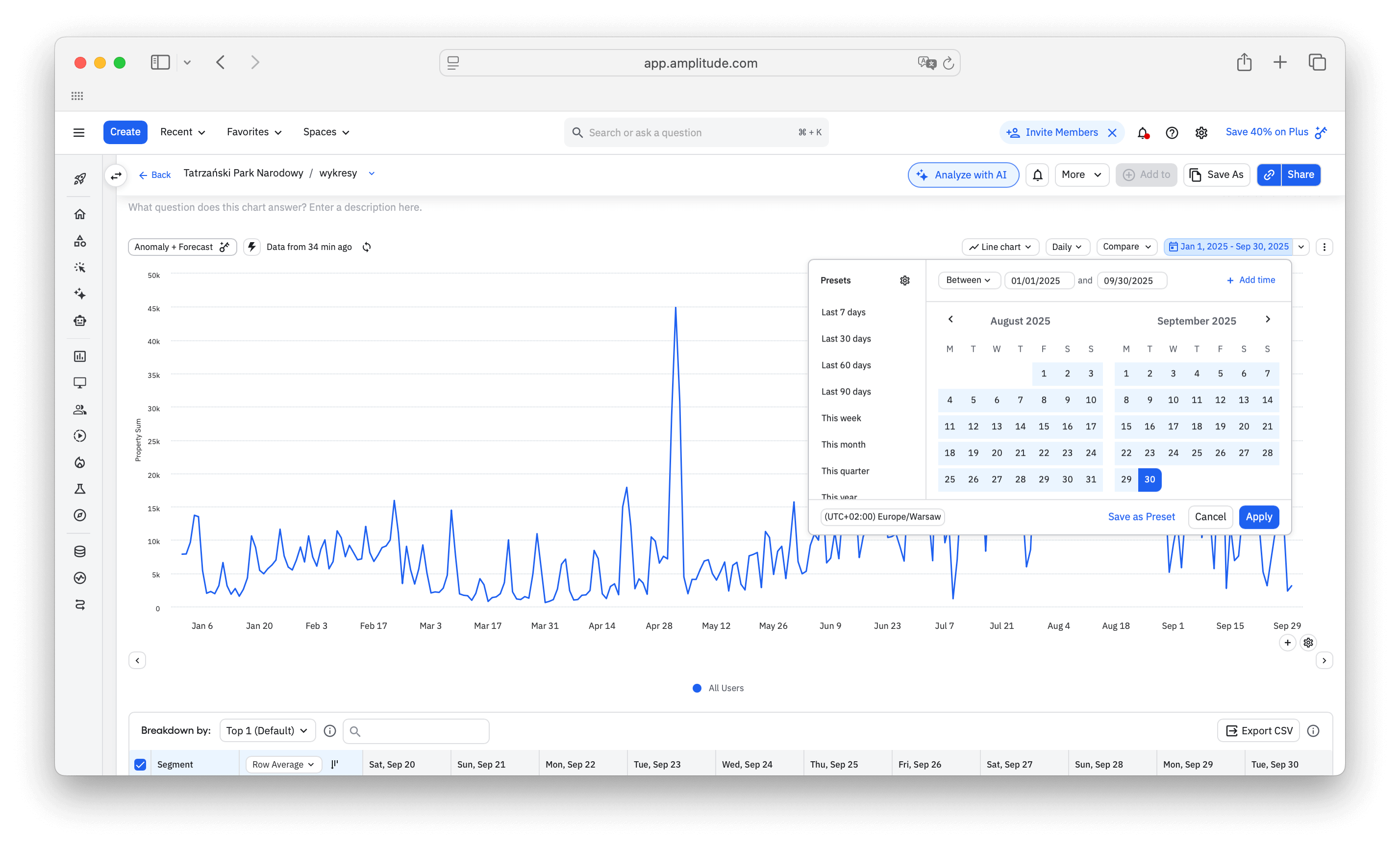Viewport: 1400px width, 848px height.
Task: Click the Save as Preset link
Action: point(1141,517)
